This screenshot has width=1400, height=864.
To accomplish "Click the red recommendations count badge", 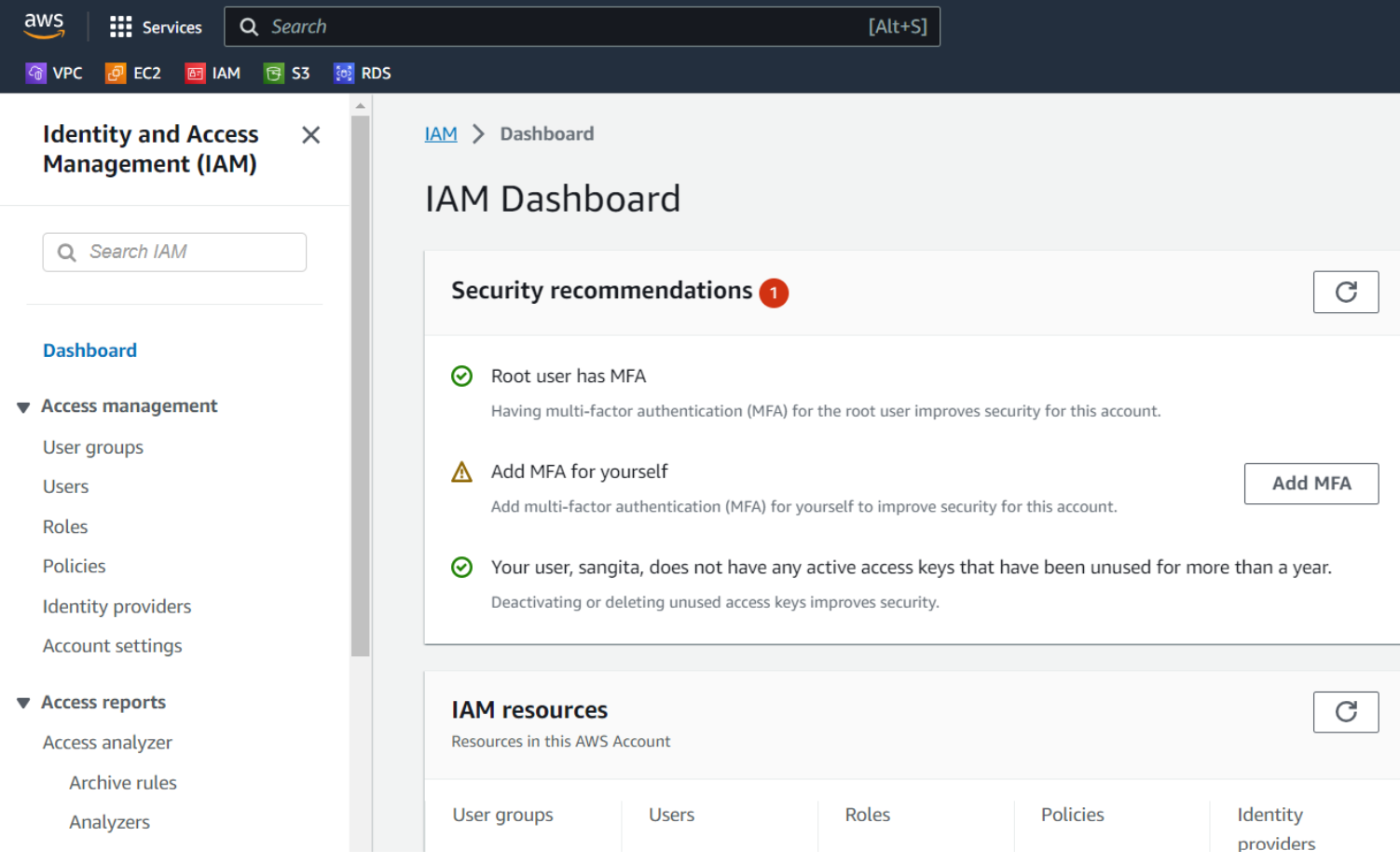I will coord(774,293).
